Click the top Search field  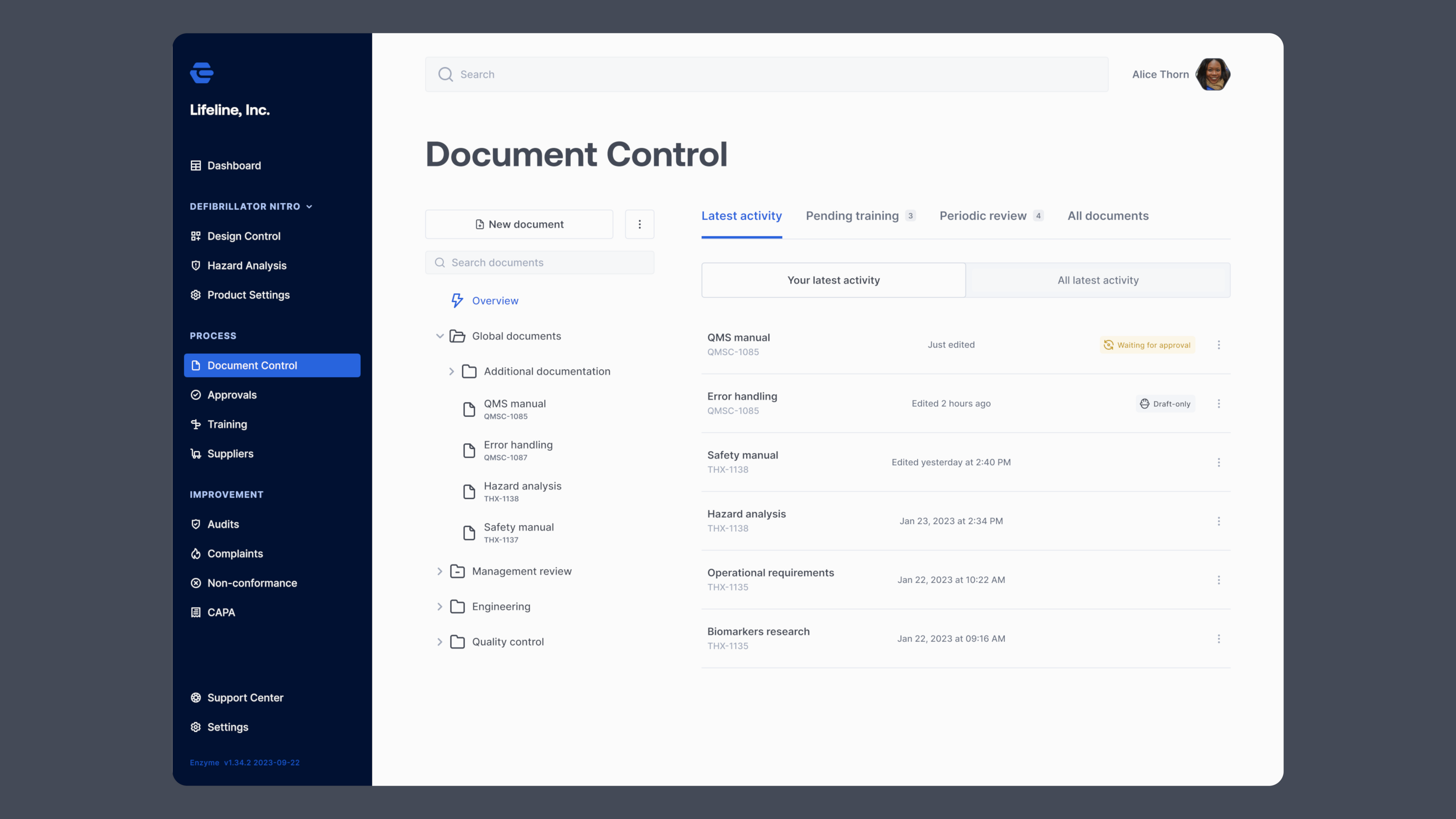point(766,75)
